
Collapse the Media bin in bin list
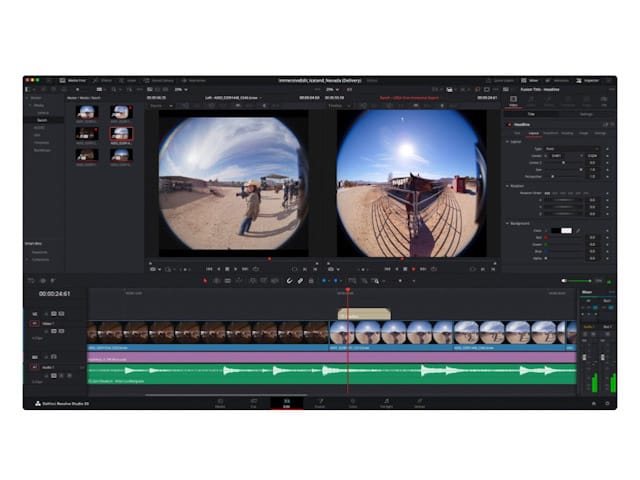click(30, 105)
